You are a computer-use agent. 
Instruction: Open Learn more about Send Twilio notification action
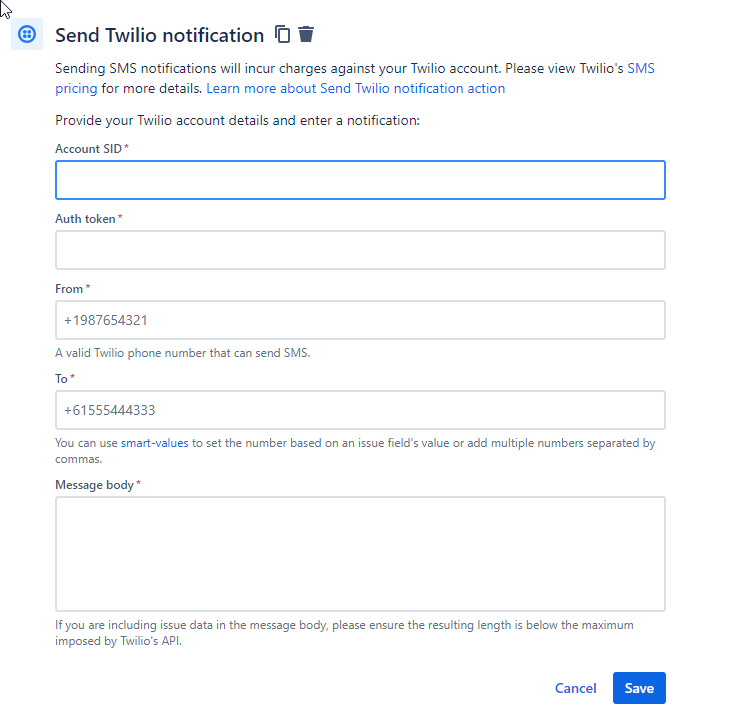(x=355, y=88)
